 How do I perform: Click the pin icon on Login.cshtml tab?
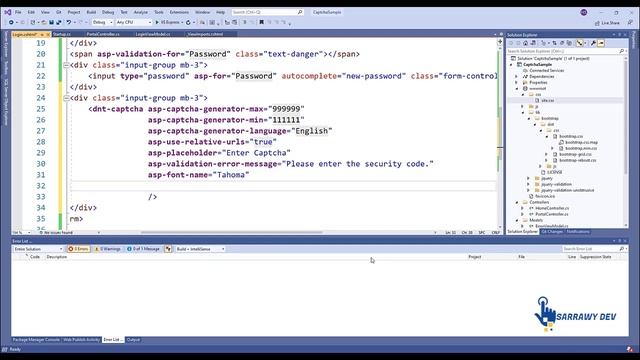pos(42,34)
